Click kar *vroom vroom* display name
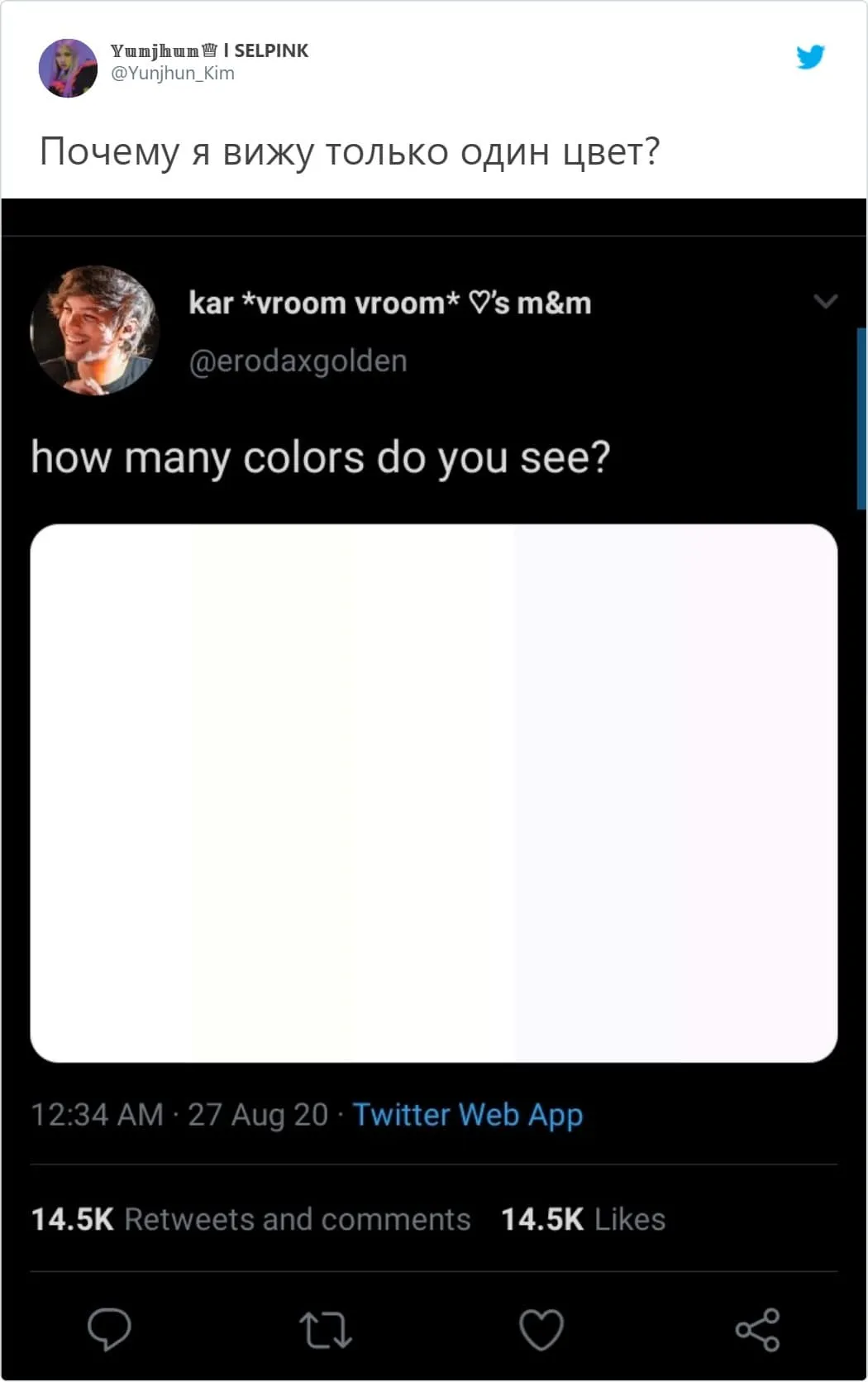The image size is (868, 1382). point(390,304)
